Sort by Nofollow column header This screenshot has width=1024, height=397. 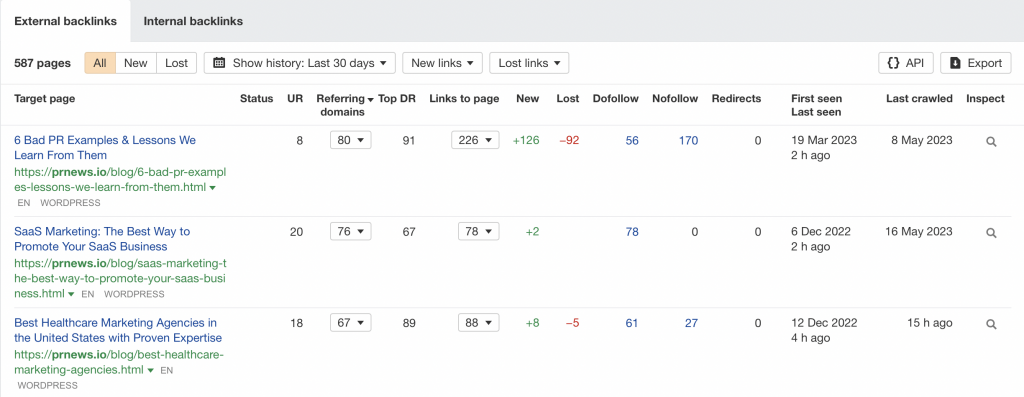(675, 99)
